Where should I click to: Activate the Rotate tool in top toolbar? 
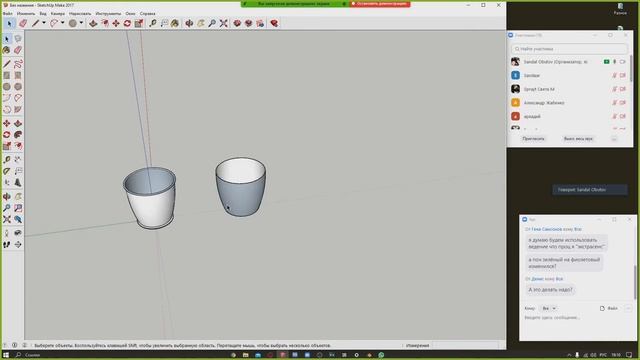coord(127,23)
